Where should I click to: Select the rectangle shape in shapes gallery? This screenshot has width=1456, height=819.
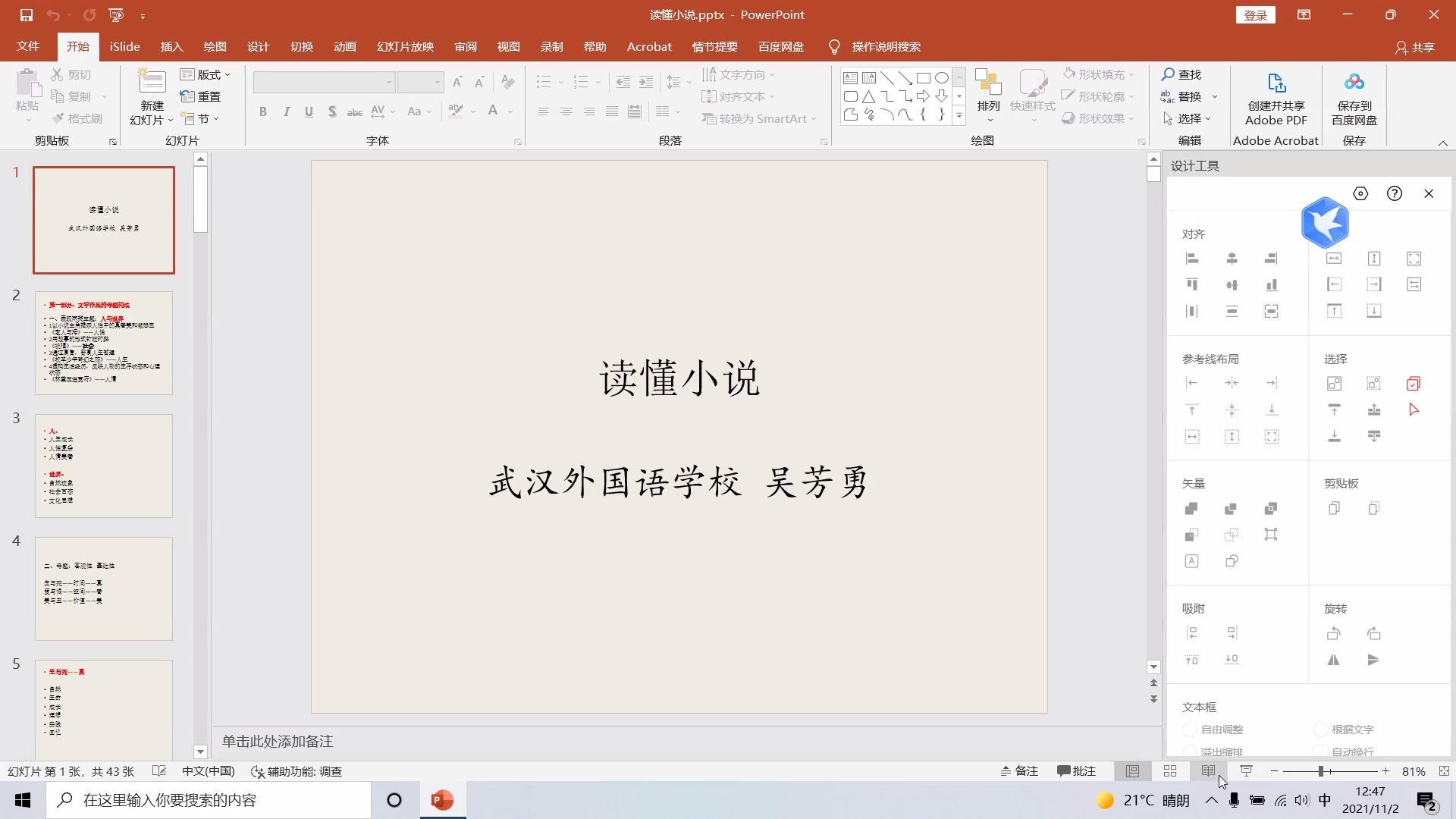pos(923,78)
